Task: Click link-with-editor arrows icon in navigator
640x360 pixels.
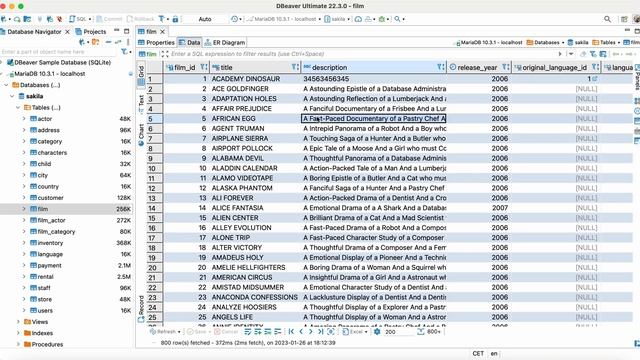Action: (x=118, y=42)
